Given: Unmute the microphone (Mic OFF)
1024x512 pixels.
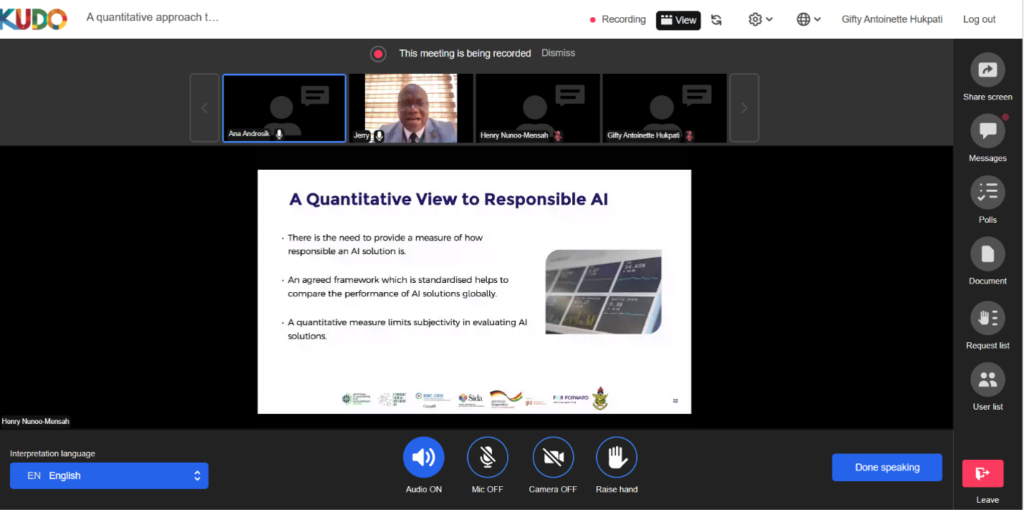Looking at the screenshot, I should (x=487, y=458).
